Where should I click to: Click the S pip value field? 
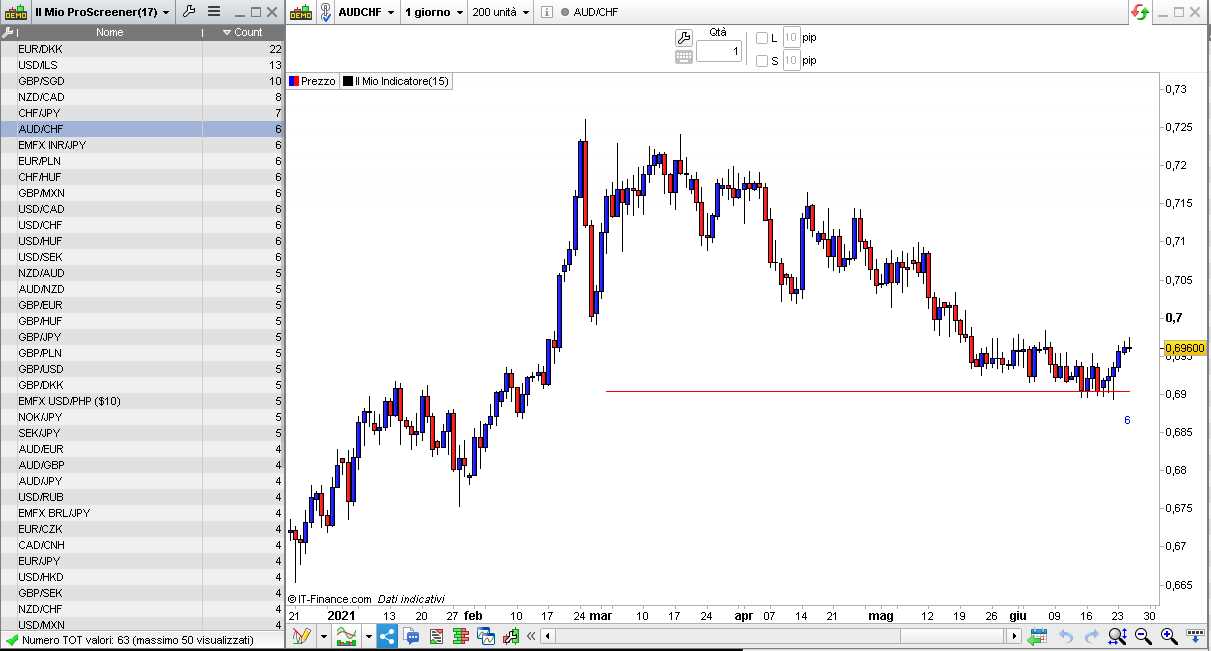(790, 61)
